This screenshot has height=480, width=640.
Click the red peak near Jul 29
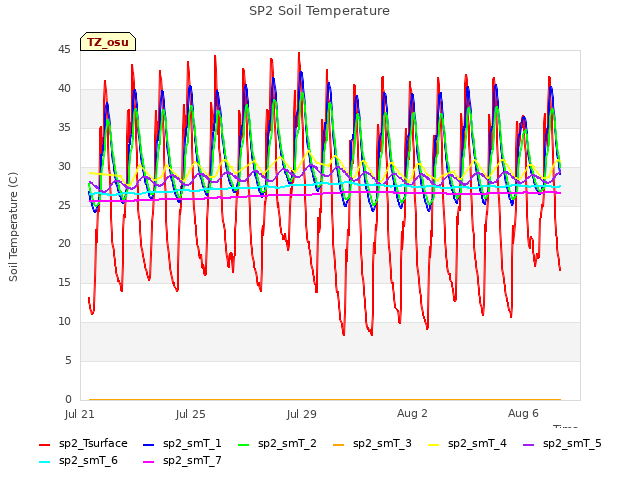point(299,54)
